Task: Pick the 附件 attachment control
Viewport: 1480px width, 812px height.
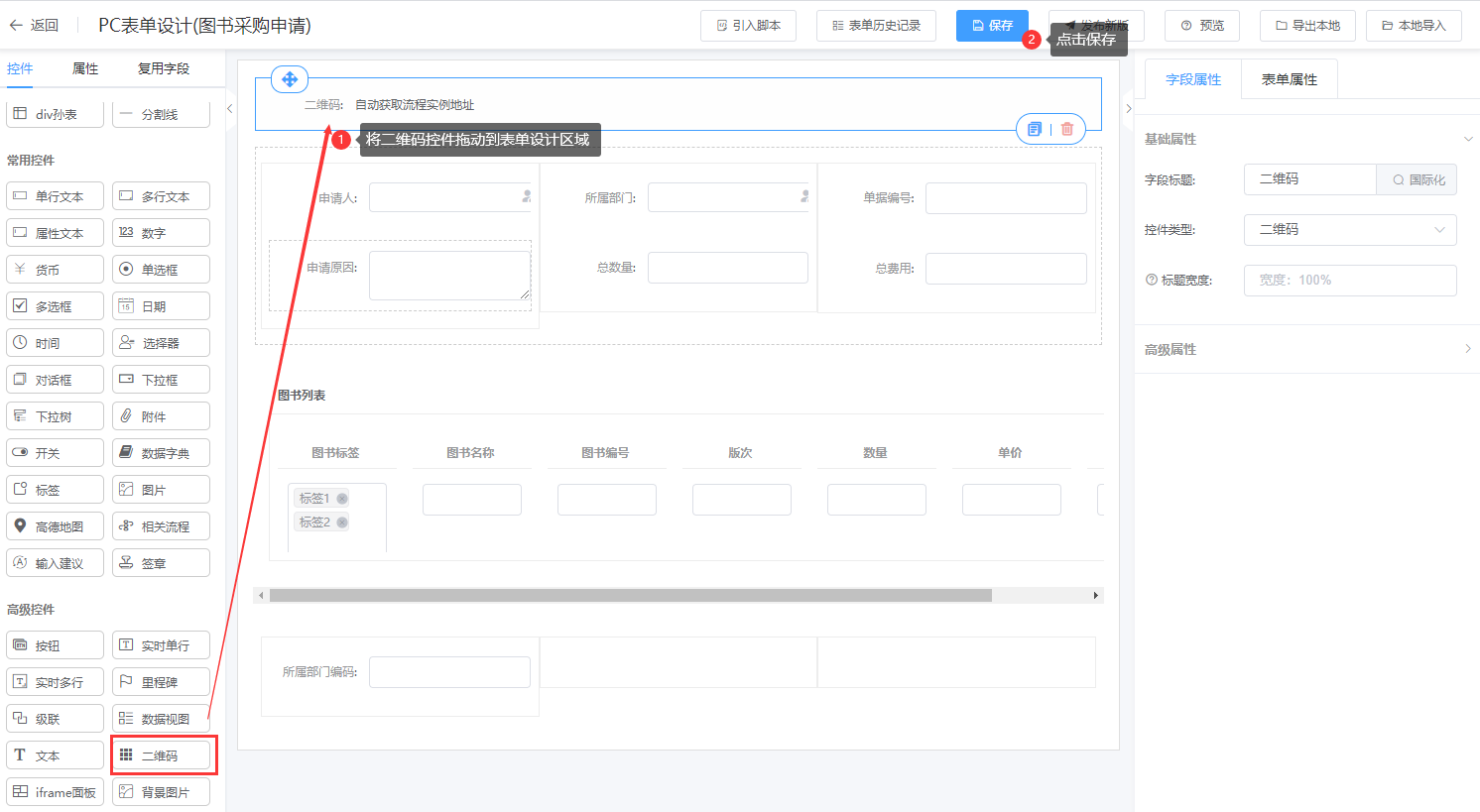Action: click(161, 416)
